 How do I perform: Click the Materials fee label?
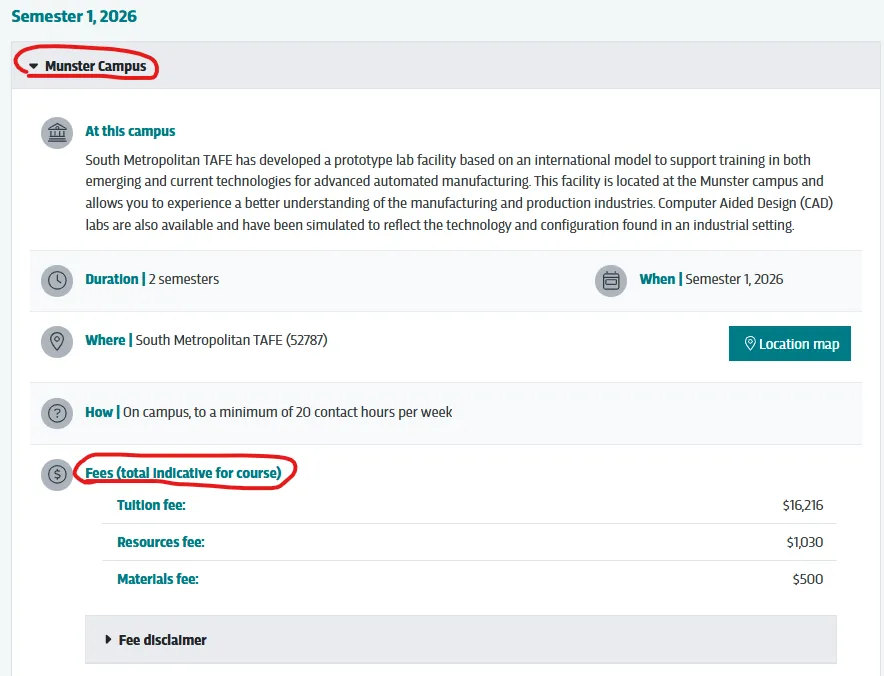[158, 579]
